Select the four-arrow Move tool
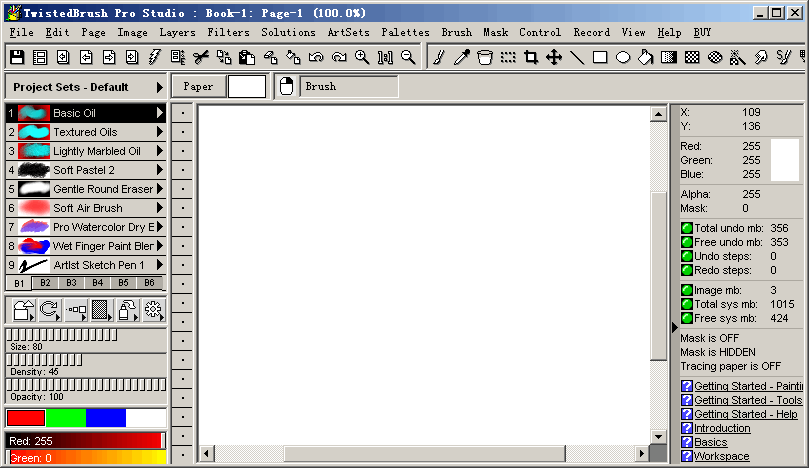The width and height of the screenshot is (809, 468). (x=554, y=57)
